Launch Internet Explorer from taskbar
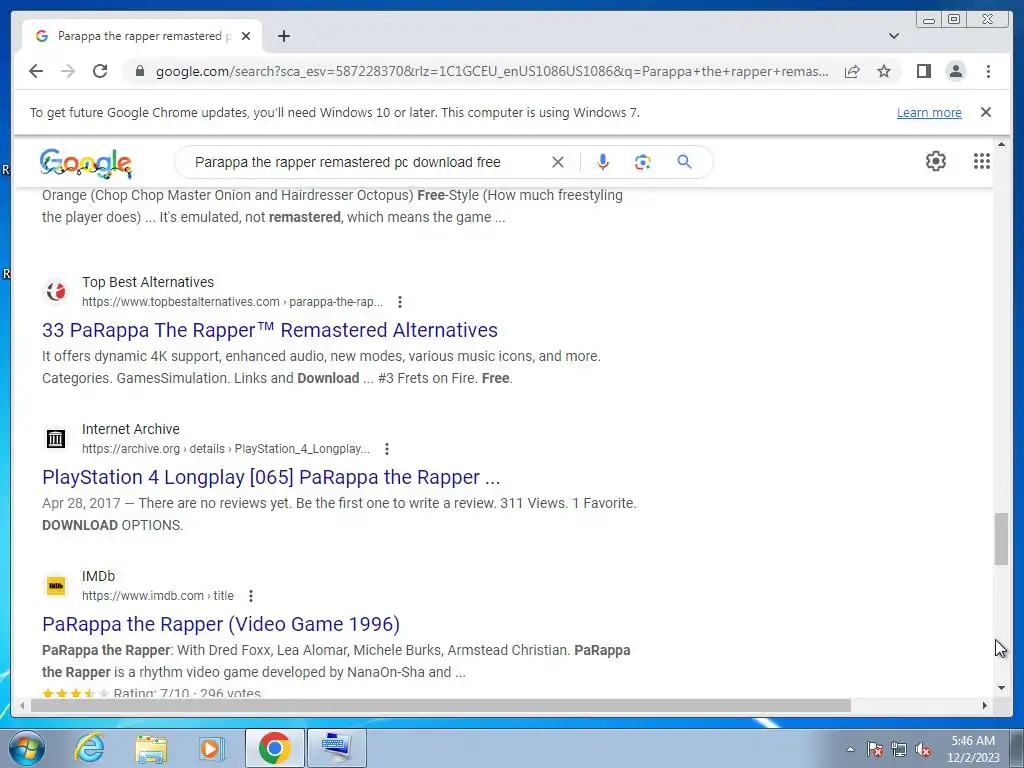This screenshot has height=768, width=1024. [89, 748]
